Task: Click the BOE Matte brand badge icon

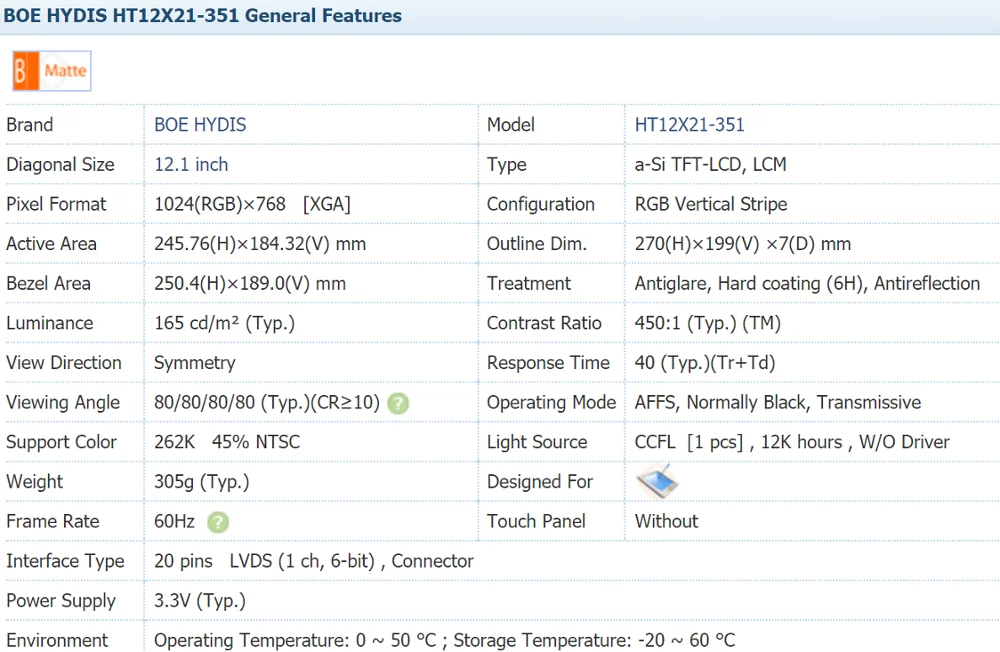Action: pos(52,71)
